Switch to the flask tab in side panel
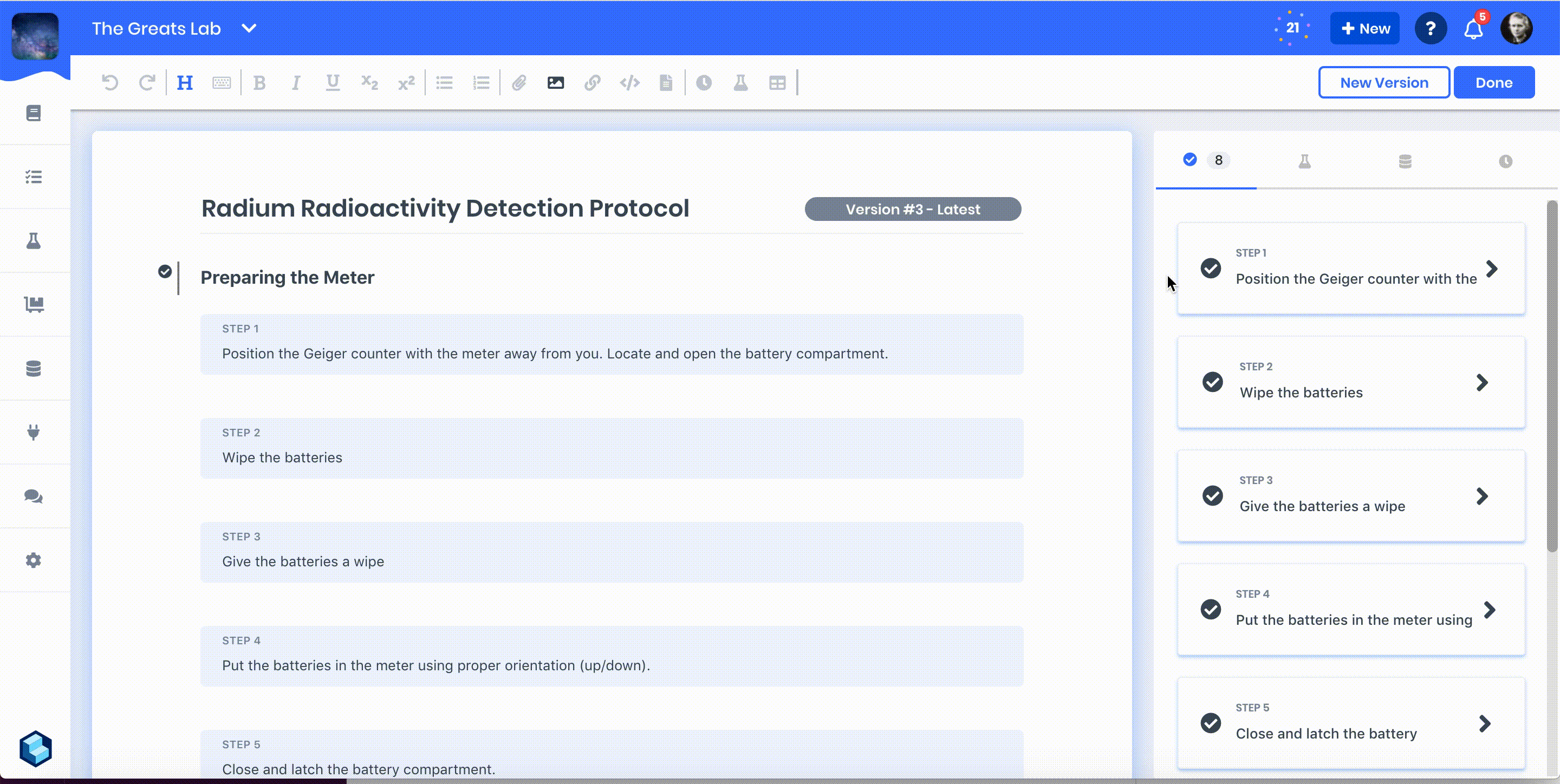Screen dimensions: 1560x784 (1304, 161)
